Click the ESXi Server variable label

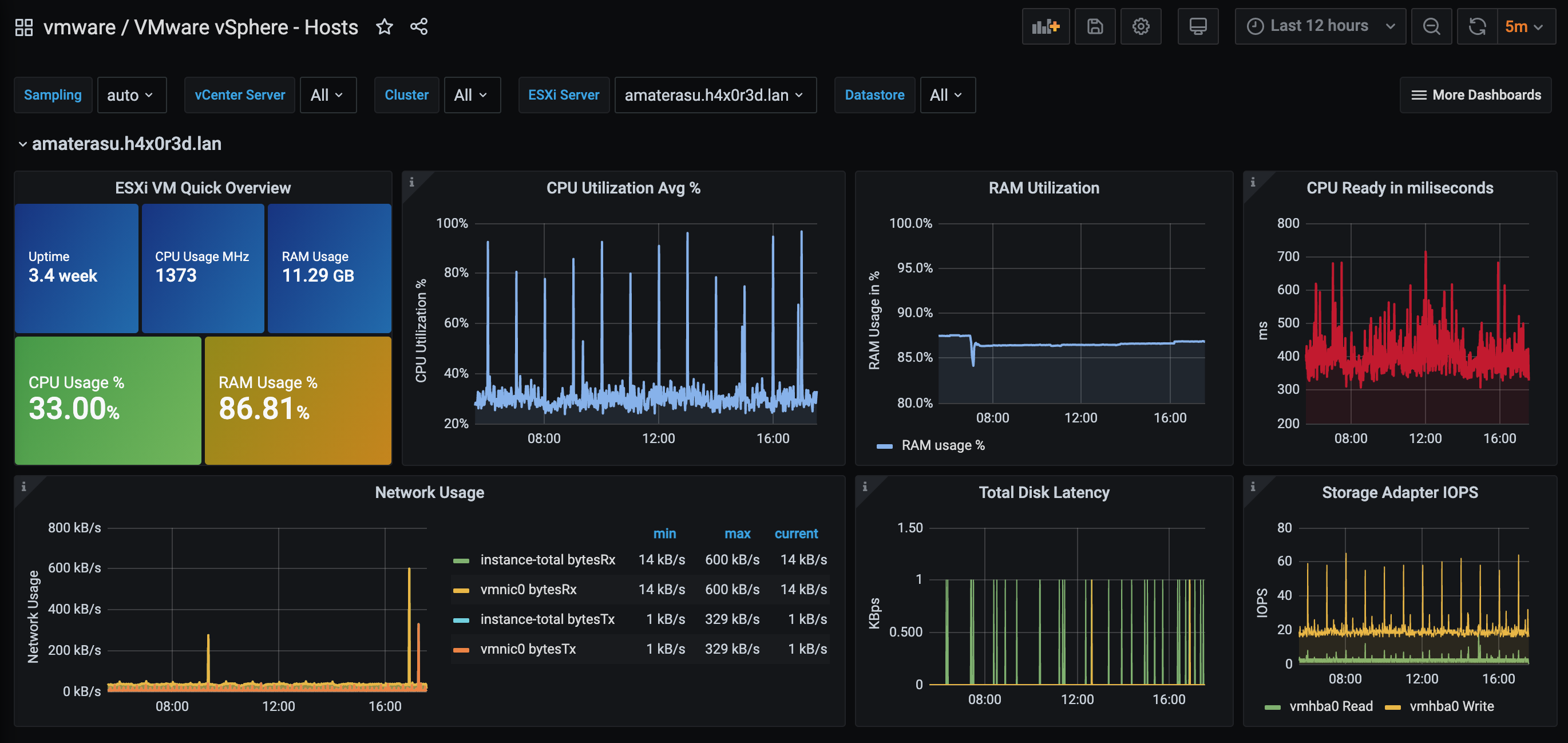(x=564, y=95)
